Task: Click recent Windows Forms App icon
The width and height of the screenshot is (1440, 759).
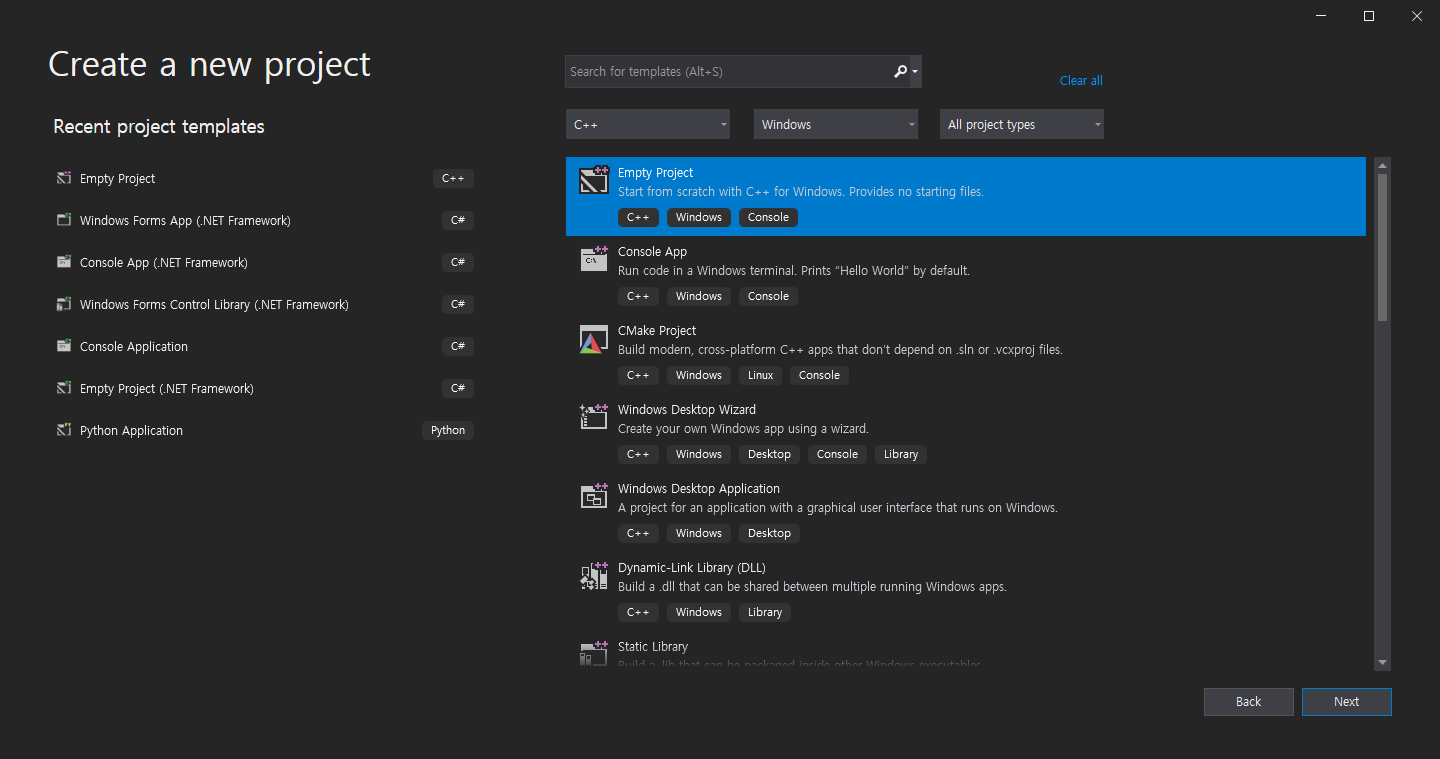Action: coord(64,220)
